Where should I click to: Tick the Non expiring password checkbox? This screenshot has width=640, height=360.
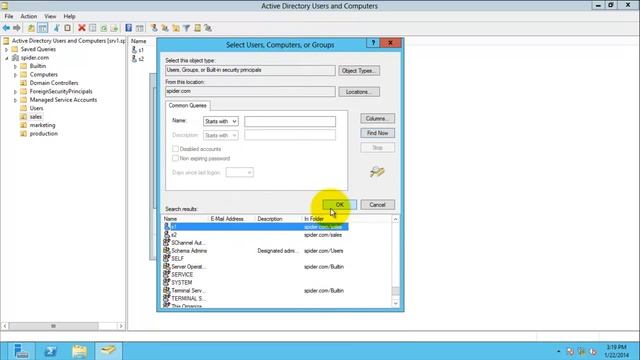(176, 158)
